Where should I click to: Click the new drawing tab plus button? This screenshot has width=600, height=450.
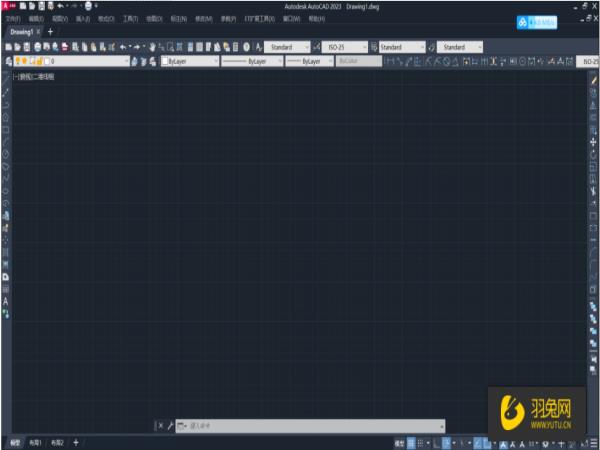50,32
